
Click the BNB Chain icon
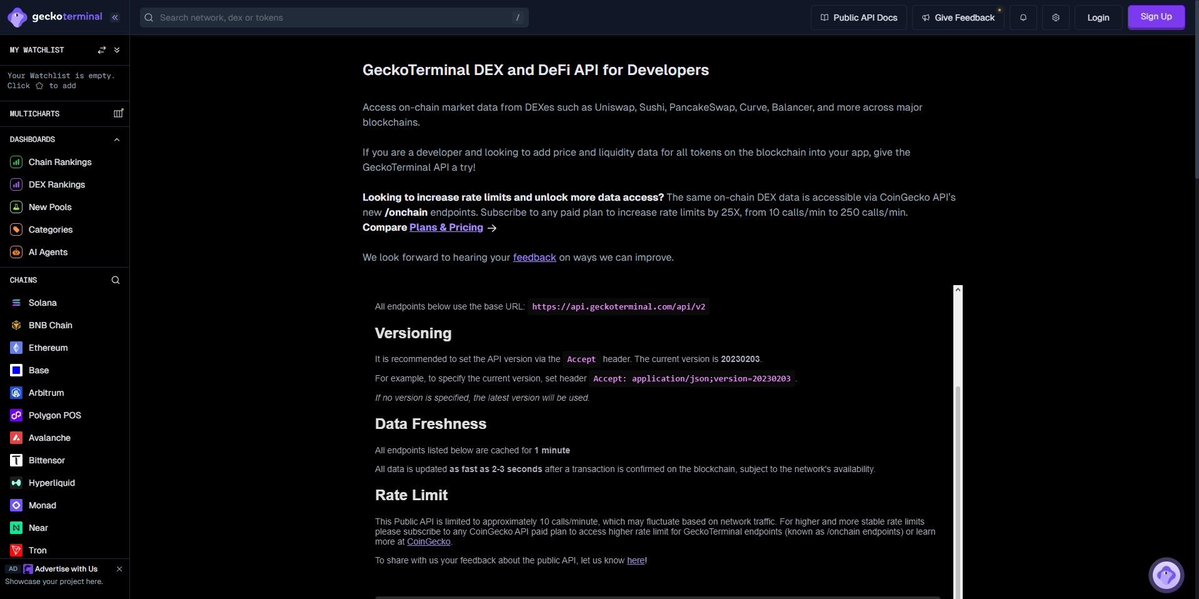point(16,325)
